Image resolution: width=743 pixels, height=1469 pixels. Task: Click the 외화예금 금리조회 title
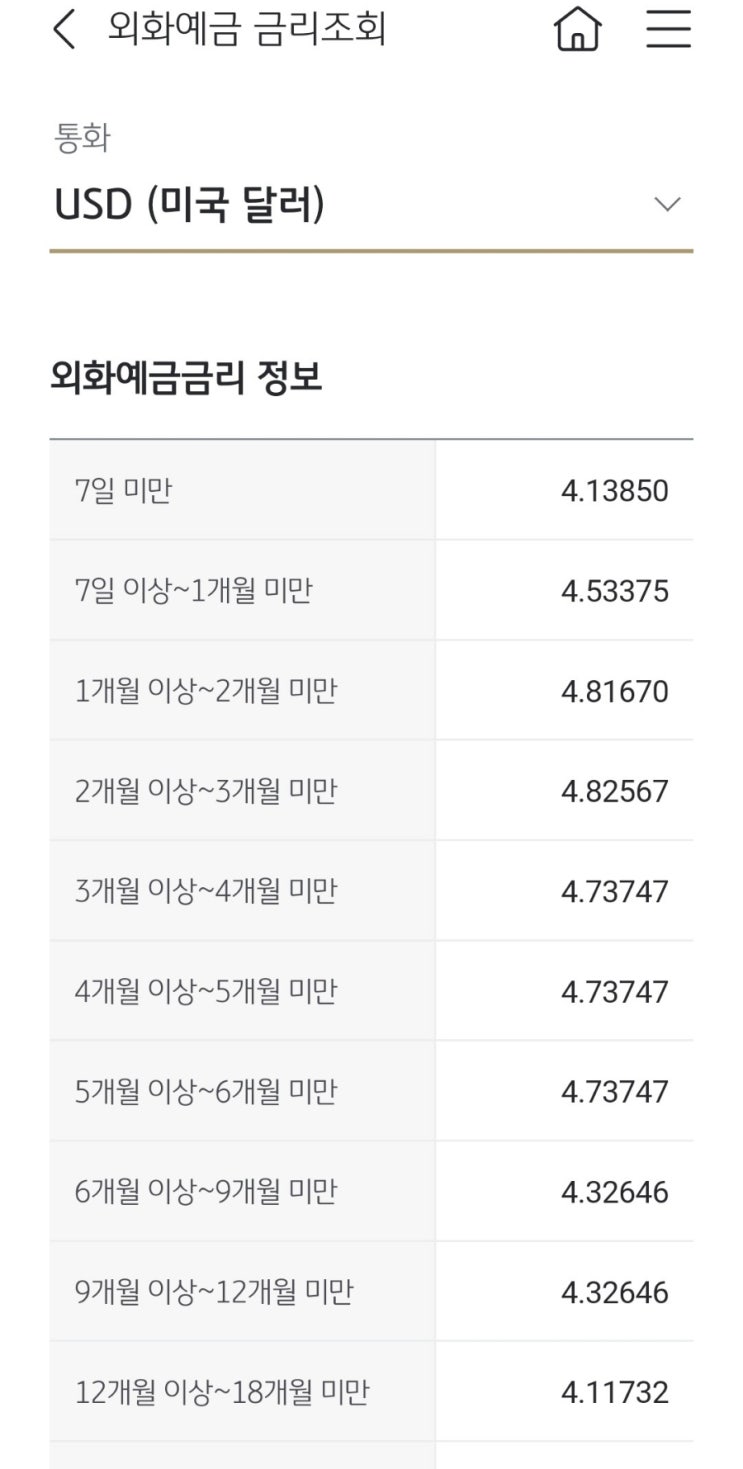point(247,30)
